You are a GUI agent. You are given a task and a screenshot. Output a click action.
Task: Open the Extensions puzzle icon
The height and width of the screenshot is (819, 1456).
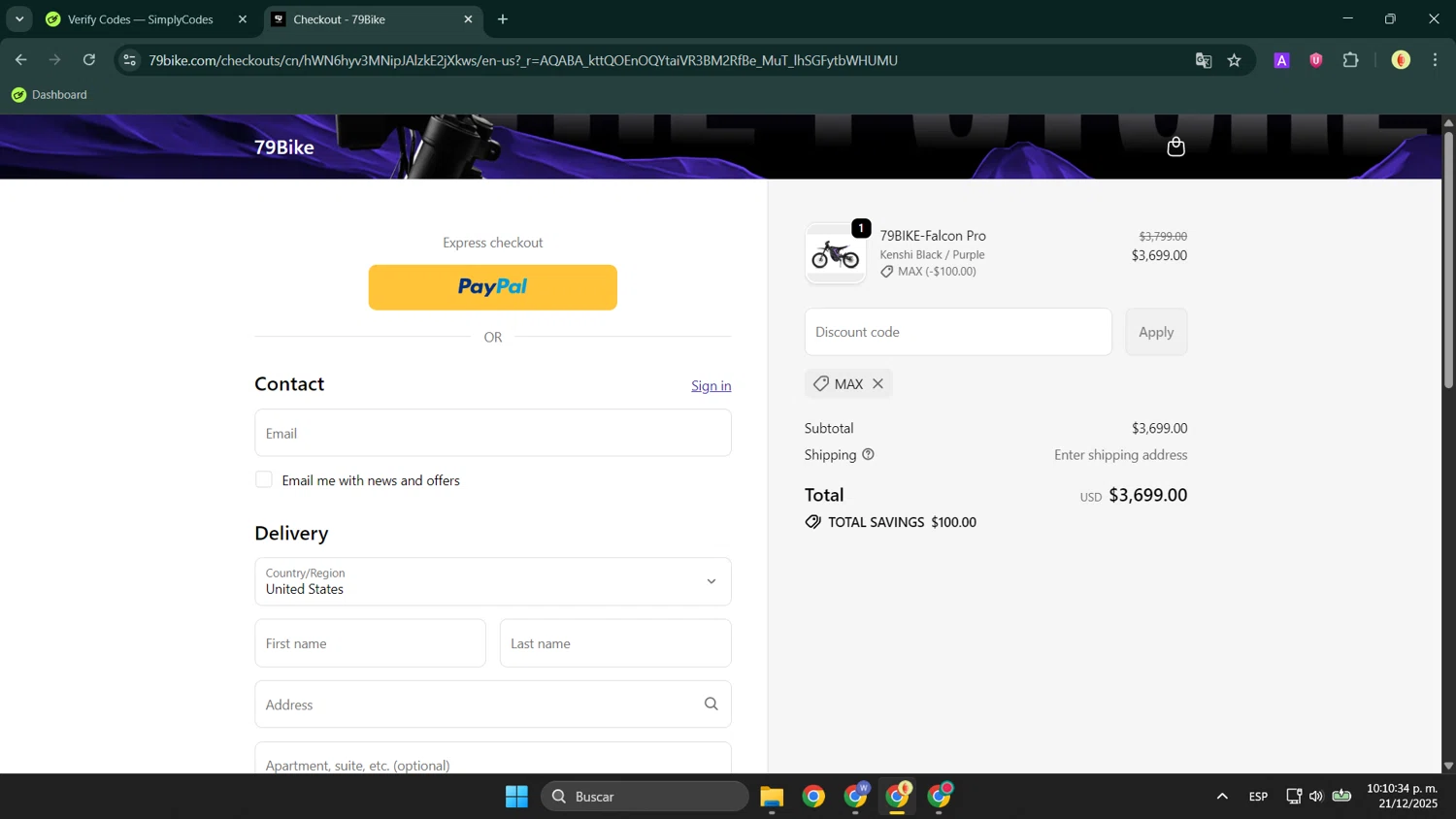1350,60
